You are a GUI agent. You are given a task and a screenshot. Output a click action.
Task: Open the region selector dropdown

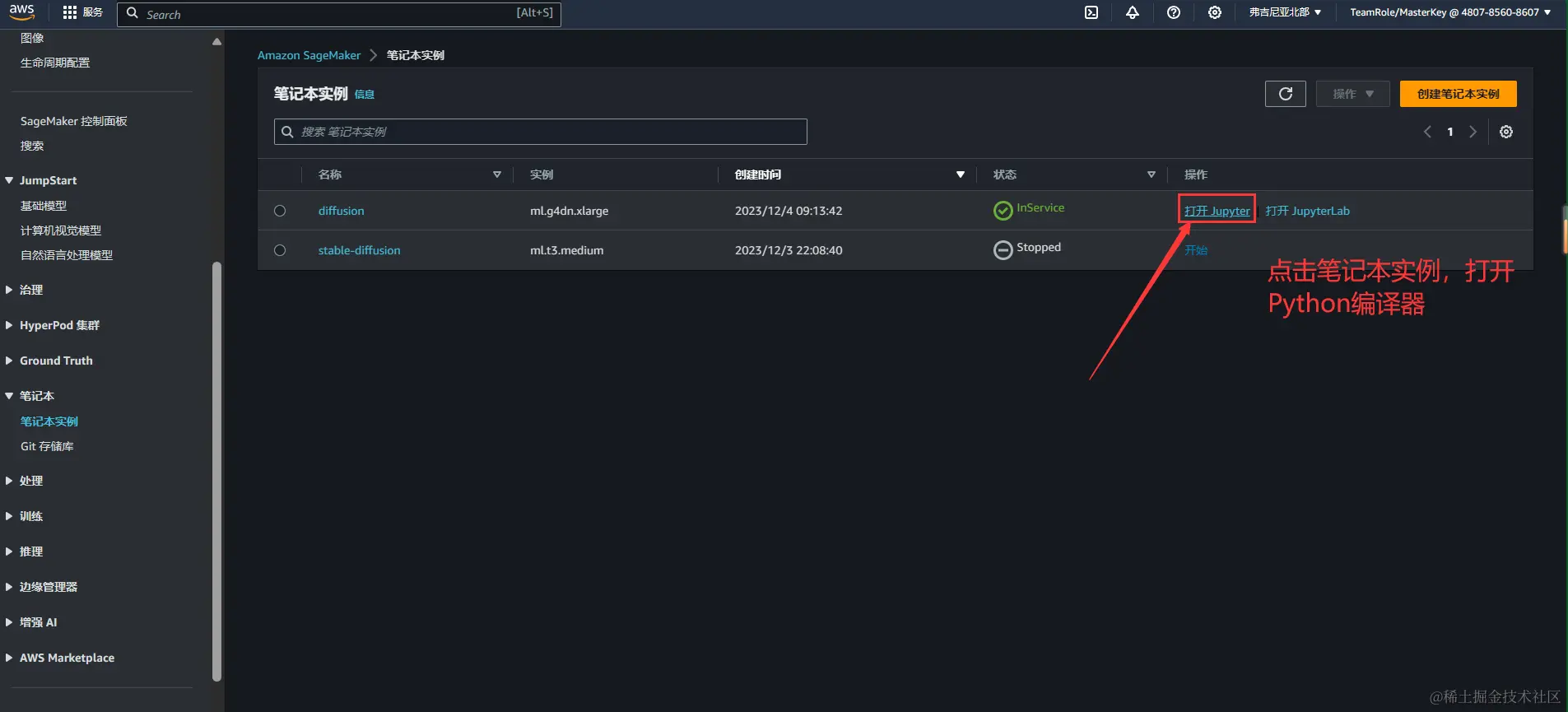click(x=1285, y=12)
